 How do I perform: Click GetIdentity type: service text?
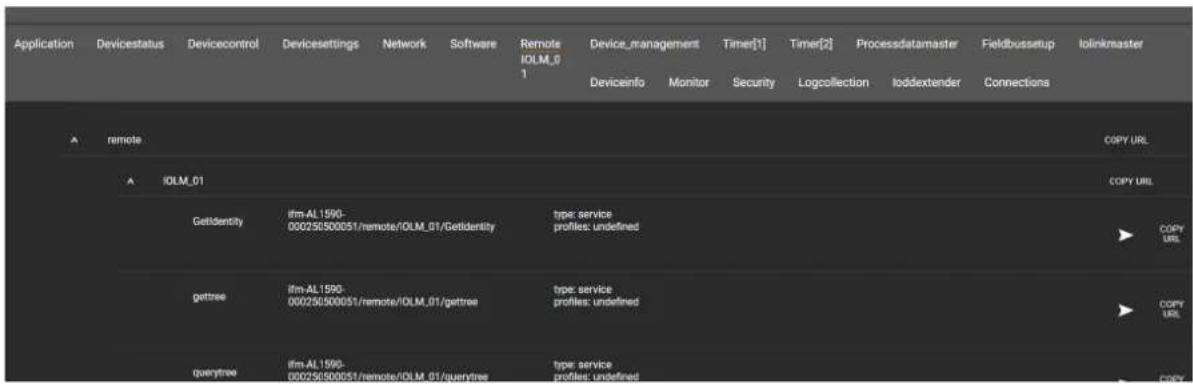pyautogui.click(x=582, y=215)
